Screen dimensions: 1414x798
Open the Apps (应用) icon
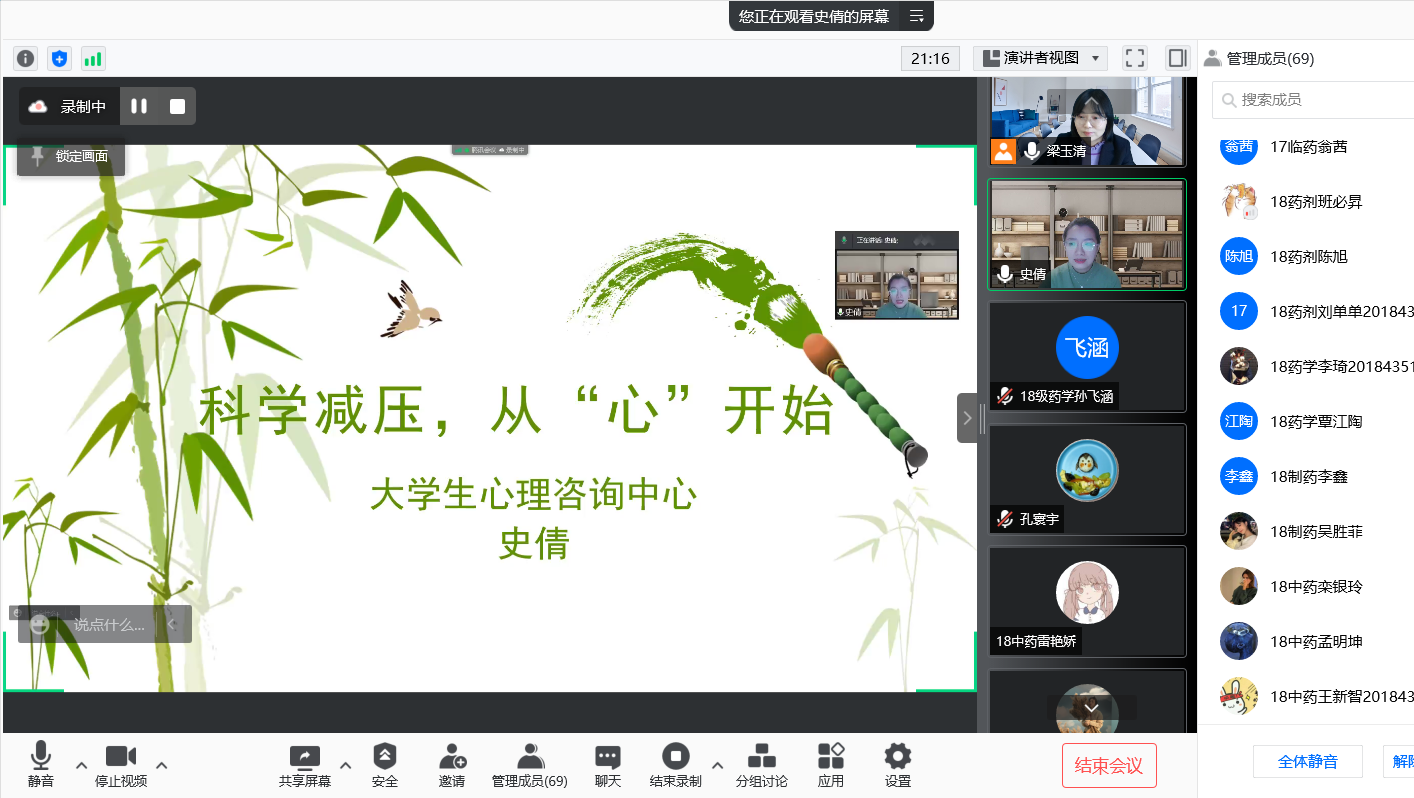click(830, 765)
